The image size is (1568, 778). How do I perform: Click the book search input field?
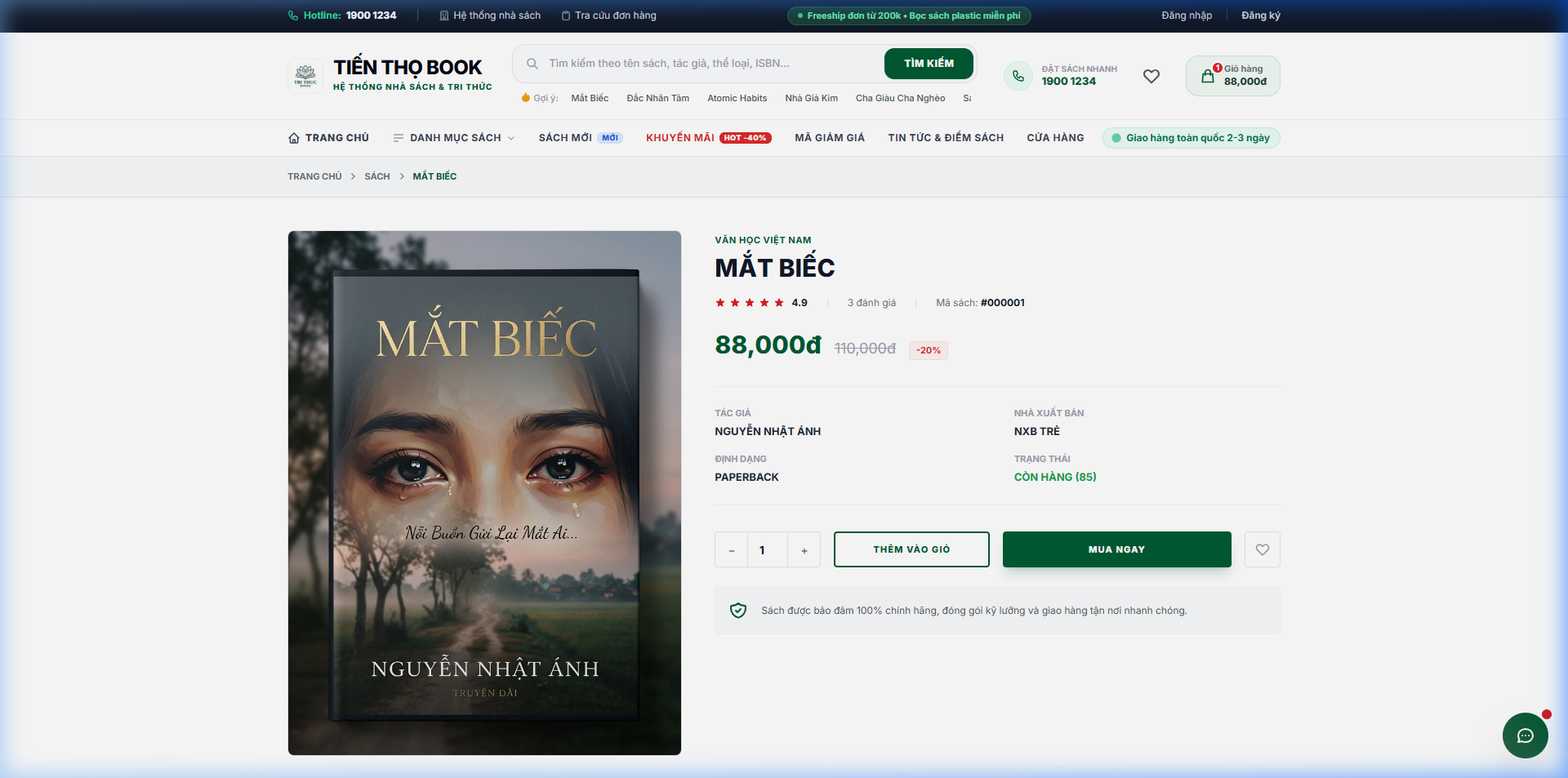pos(710,64)
